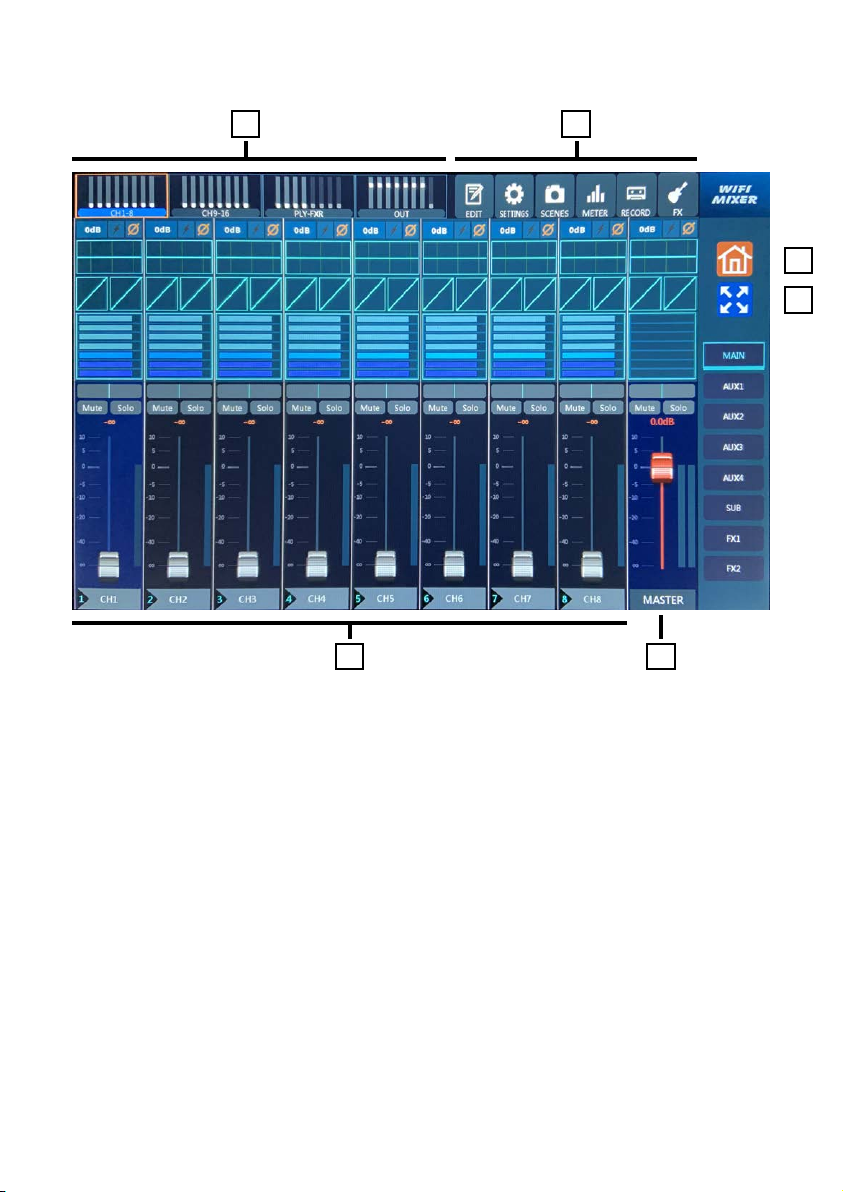Switch to CH9-16 channel bank
Screen dimensions: 843x1192
(x=215, y=196)
